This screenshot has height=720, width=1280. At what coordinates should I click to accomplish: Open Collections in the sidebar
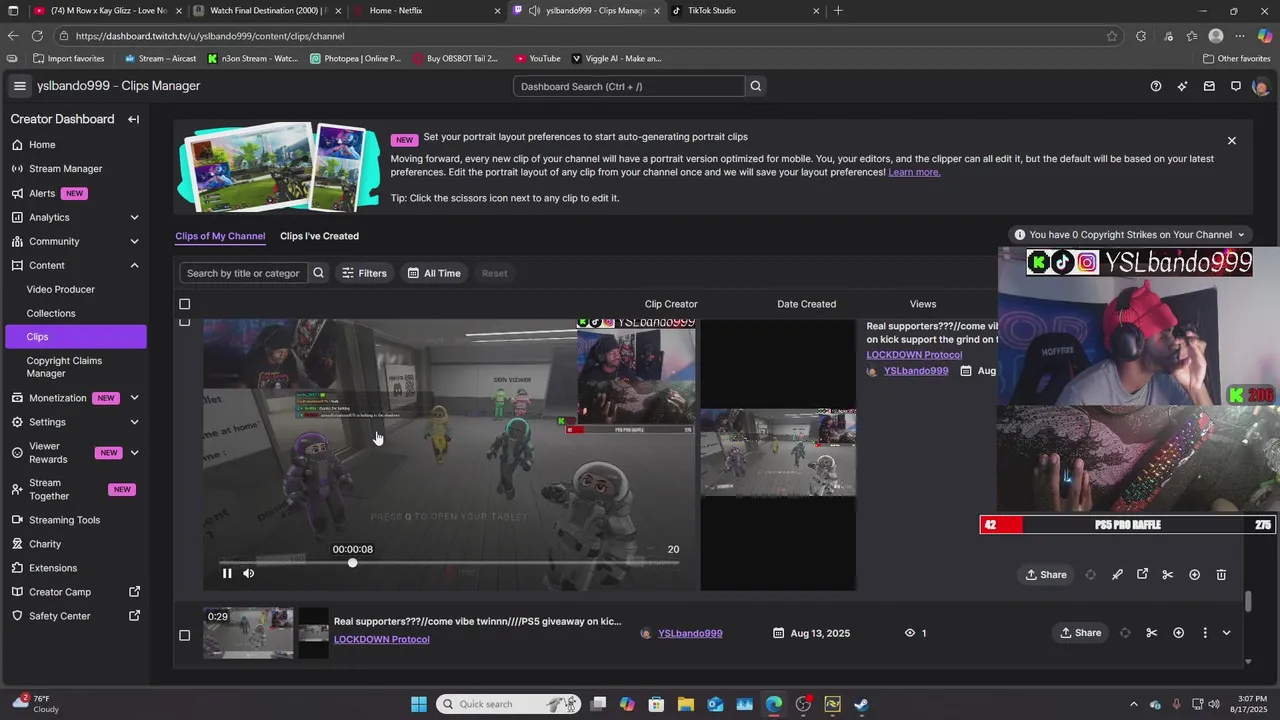click(51, 313)
